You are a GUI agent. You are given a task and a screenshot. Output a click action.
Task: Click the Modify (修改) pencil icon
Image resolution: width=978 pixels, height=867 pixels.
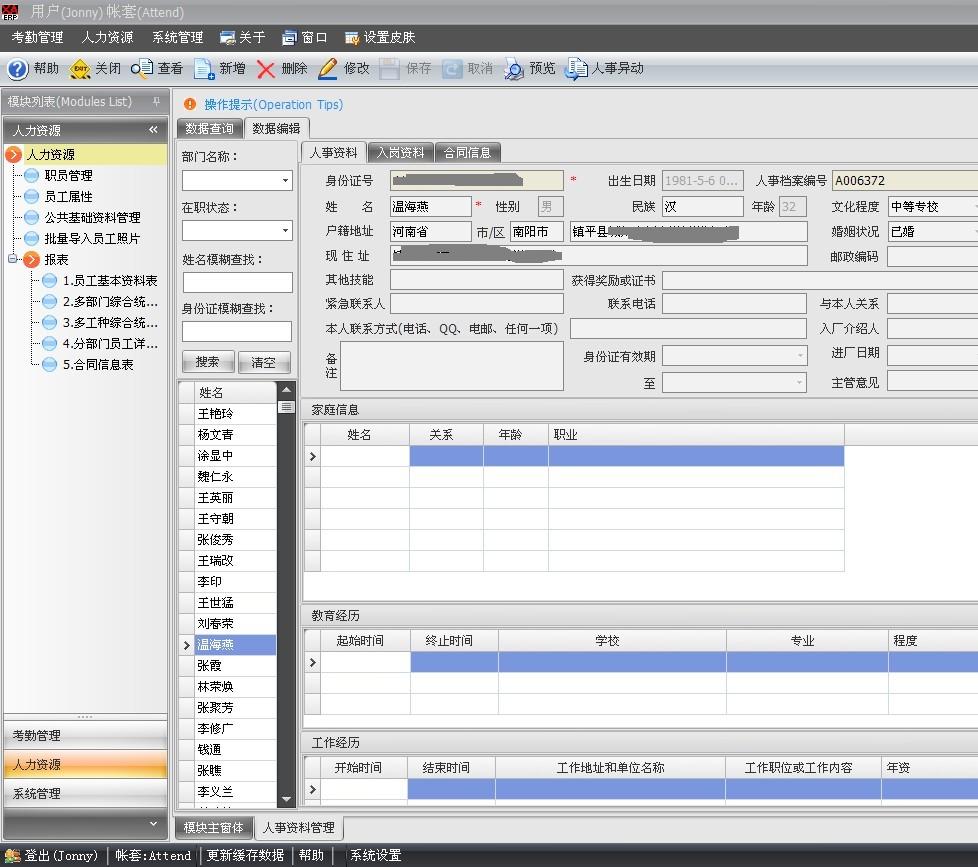pyautogui.click(x=328, y=69)
